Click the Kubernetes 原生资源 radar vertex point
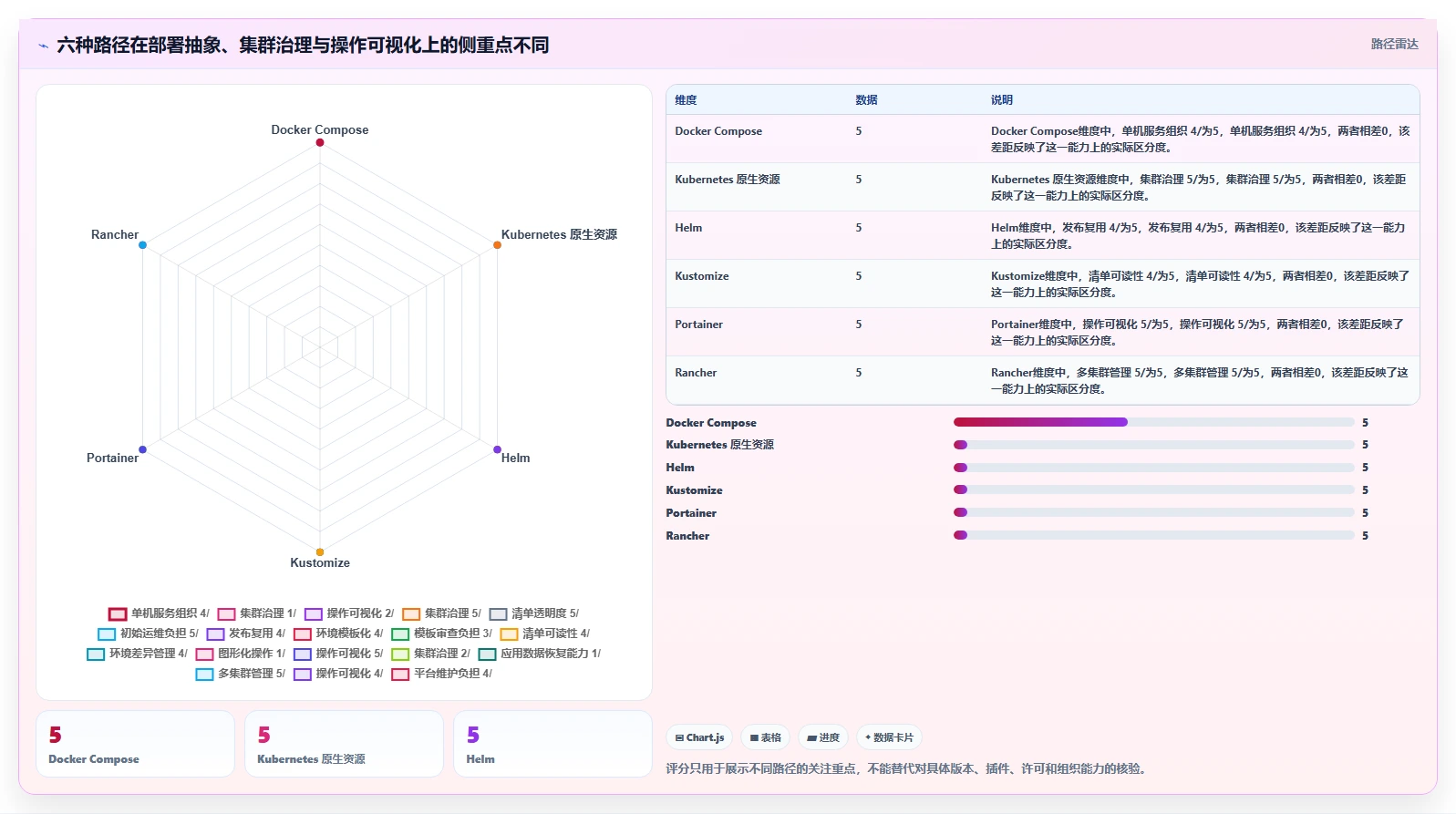1456x814 pixels. (x=497, y=245)
